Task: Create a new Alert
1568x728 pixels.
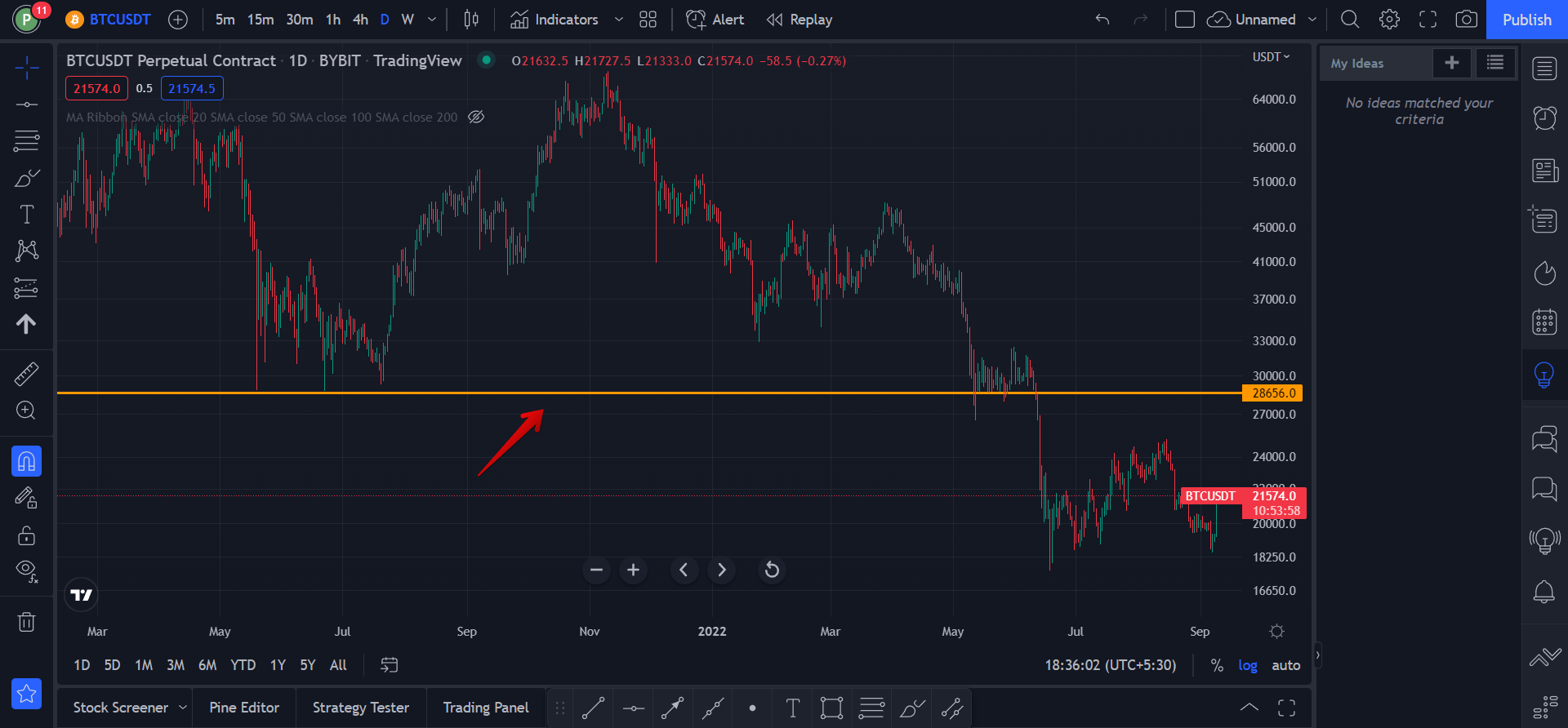Action: 715,20
